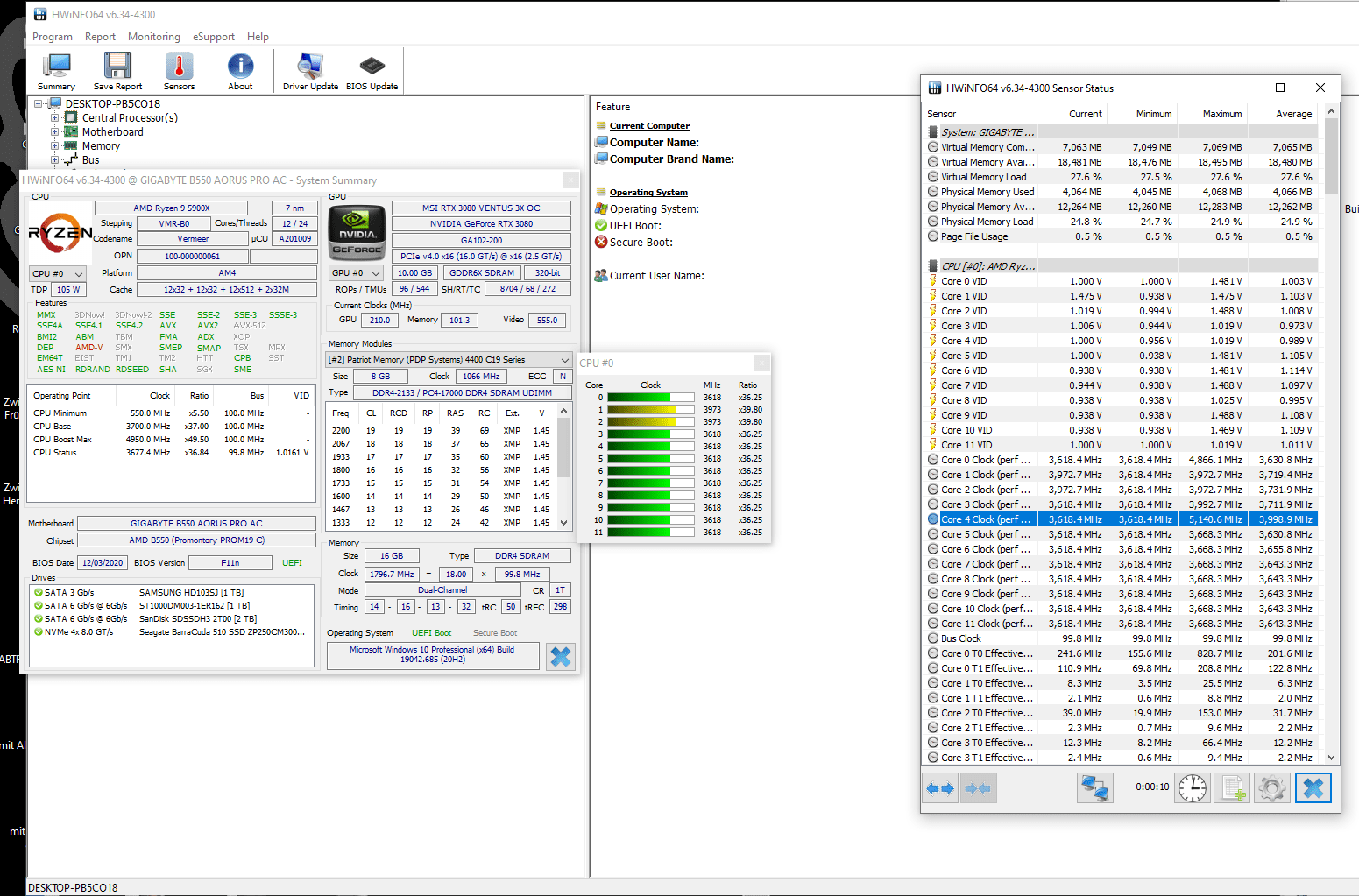
Task: Click the Current Computer heading link
Action: [x=649, y=126]
